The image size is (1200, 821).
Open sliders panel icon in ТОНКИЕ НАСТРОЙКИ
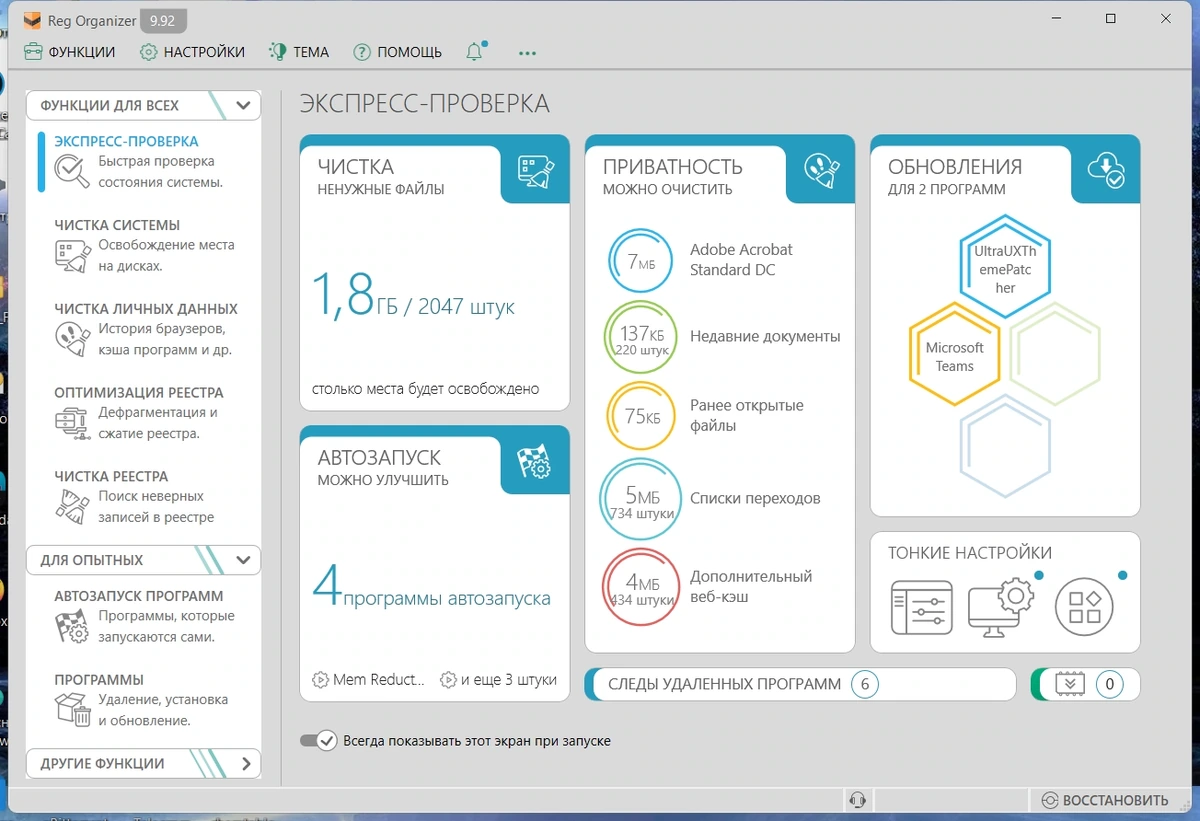coord(921,607)
